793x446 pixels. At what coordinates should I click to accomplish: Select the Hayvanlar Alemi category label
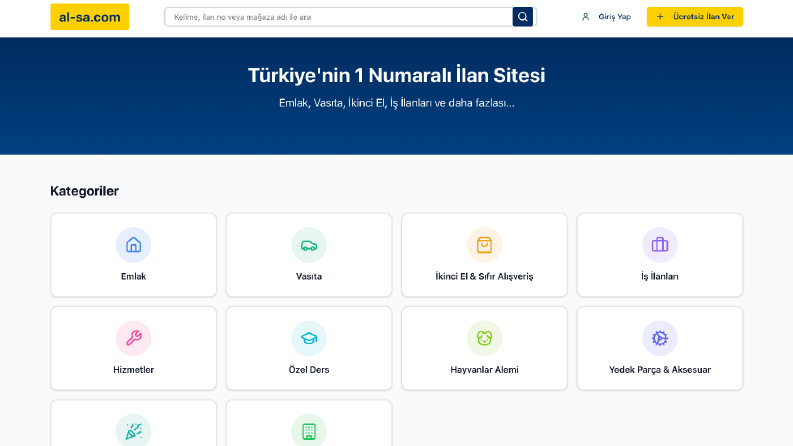[484, 370]
